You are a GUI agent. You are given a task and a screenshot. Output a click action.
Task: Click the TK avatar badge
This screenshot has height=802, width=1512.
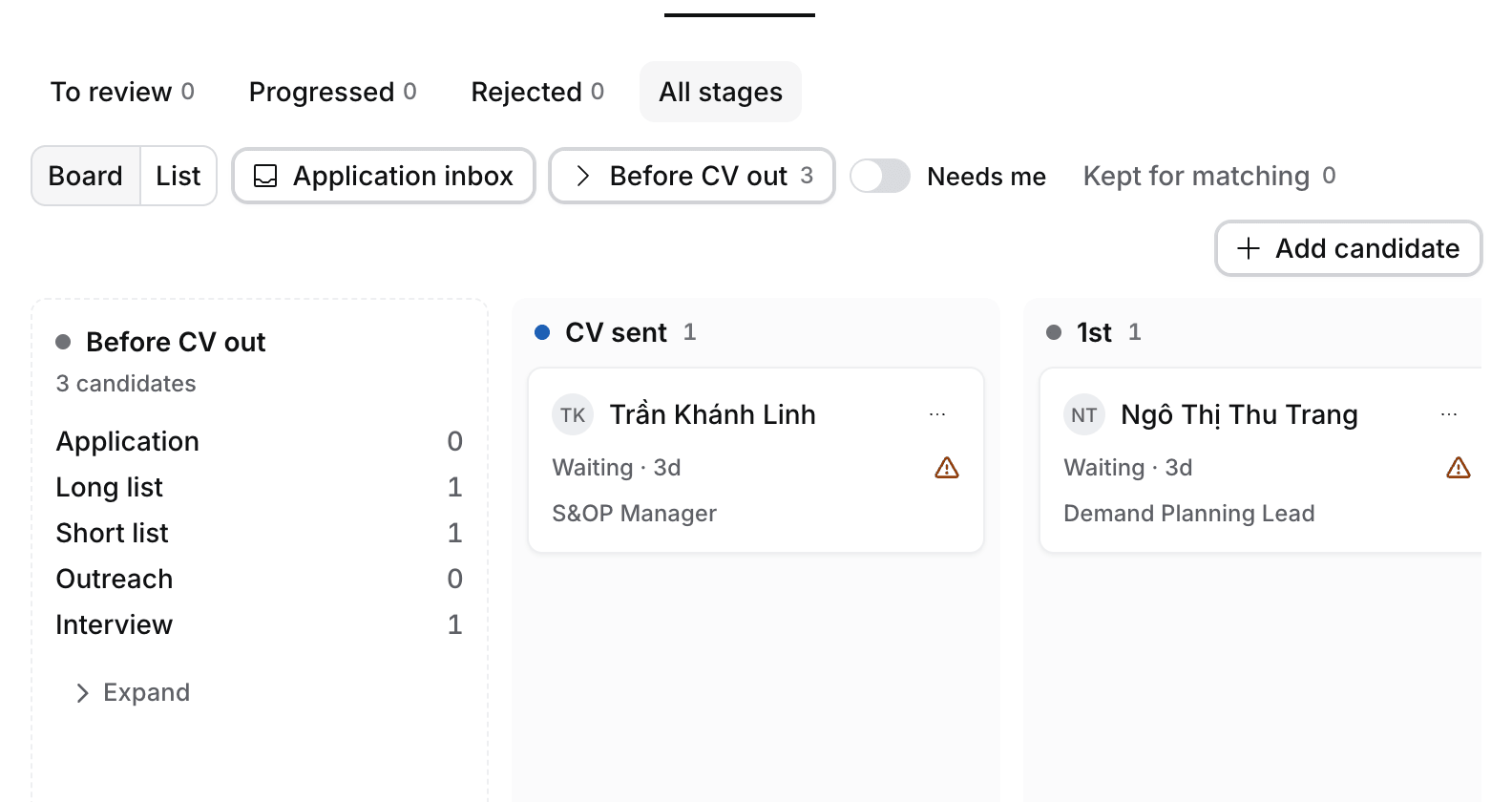[x=573, y=414]
